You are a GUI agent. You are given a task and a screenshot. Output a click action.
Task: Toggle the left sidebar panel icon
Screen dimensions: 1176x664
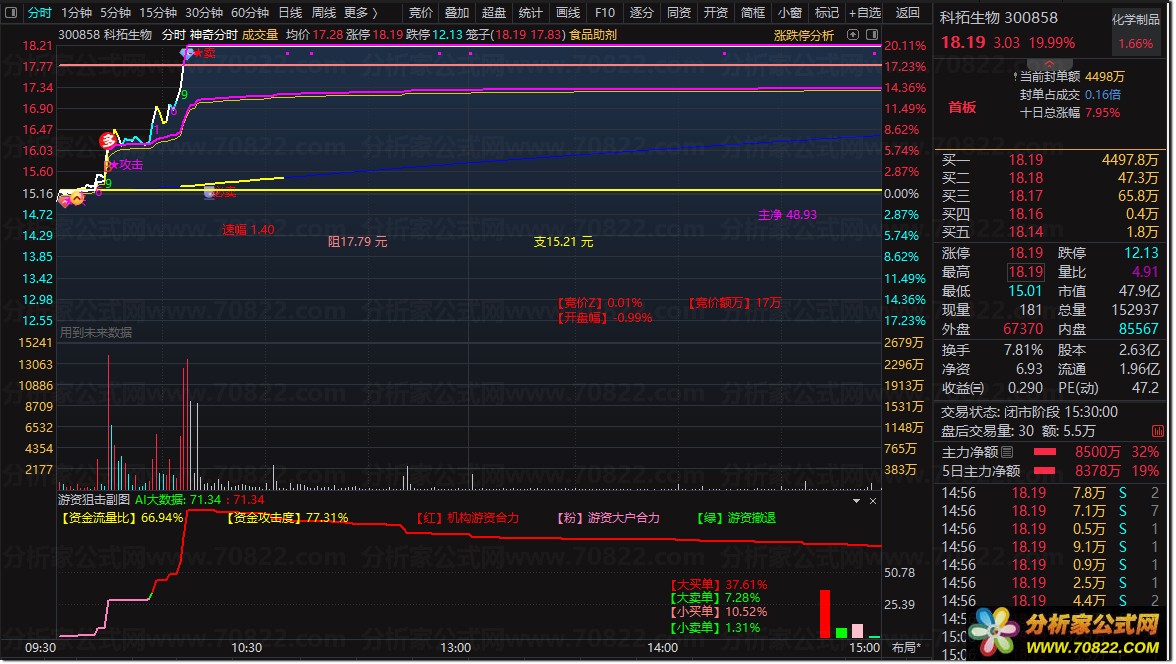pos(10,13)
